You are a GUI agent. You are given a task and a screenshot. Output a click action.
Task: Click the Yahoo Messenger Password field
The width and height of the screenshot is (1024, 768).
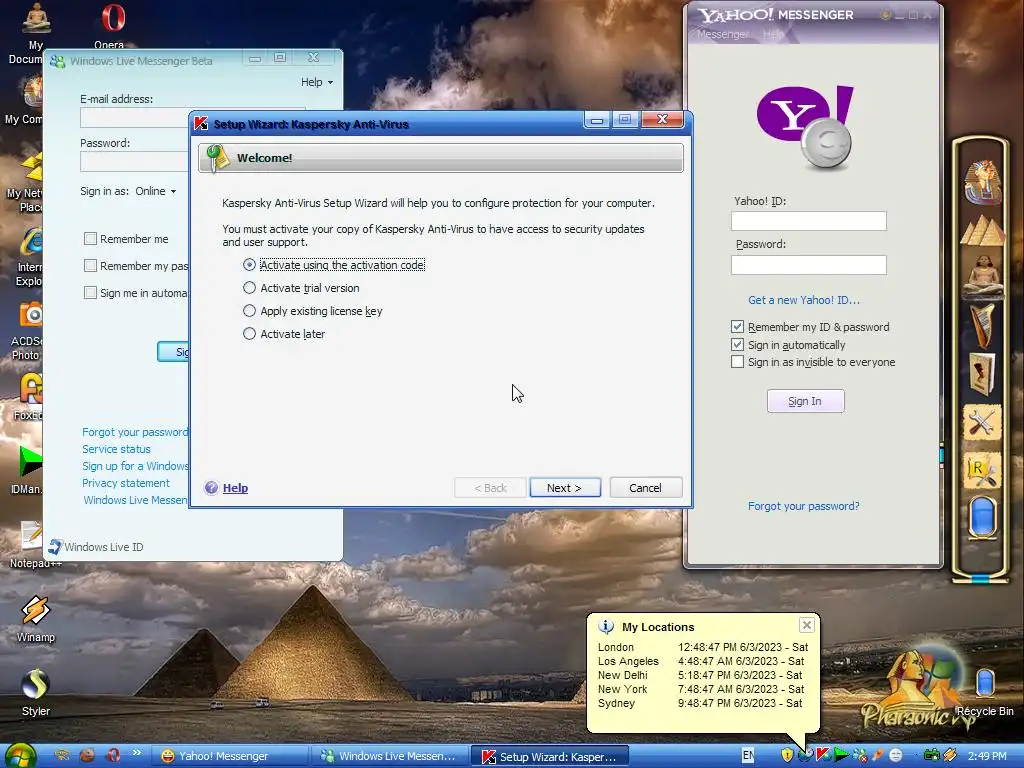point(808,264)
